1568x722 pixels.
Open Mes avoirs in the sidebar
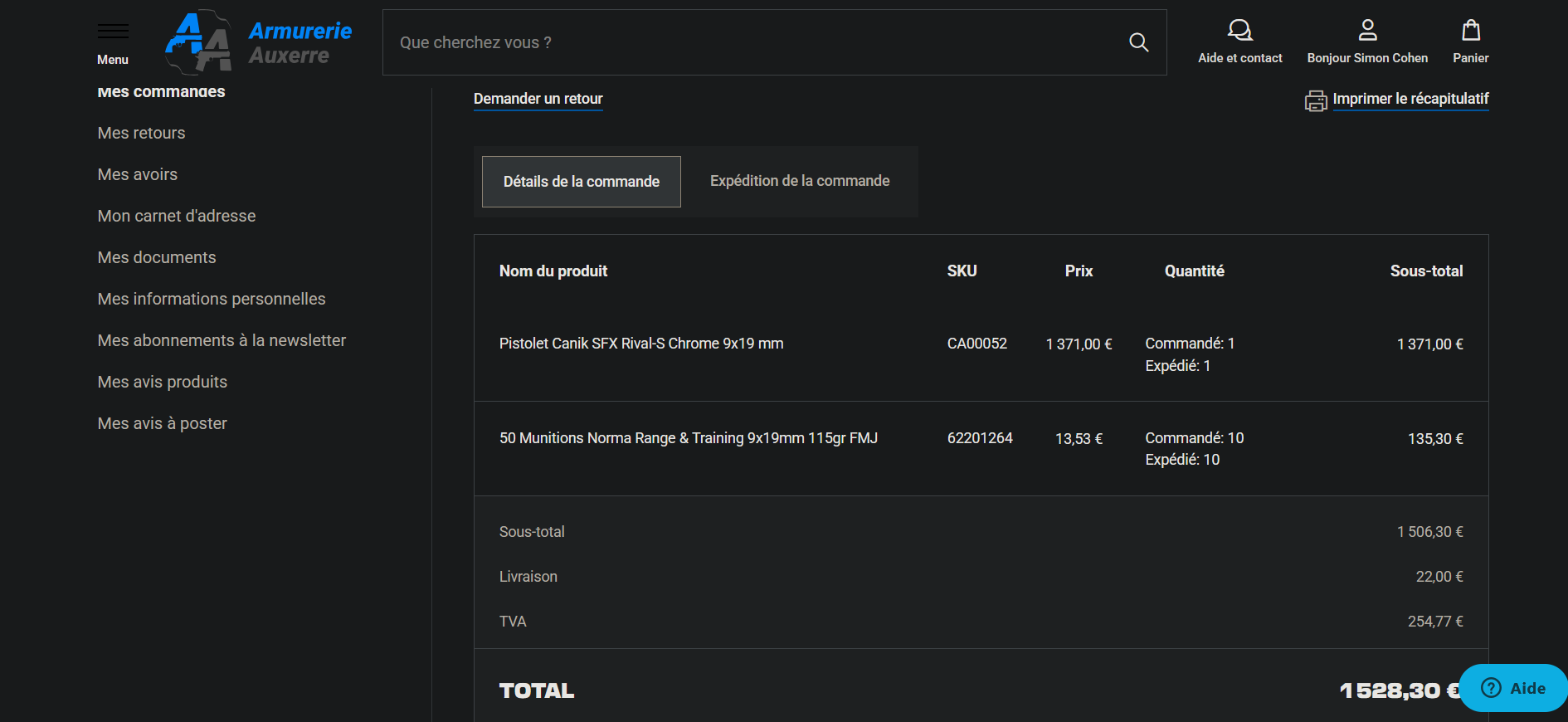tap(138, 174)
